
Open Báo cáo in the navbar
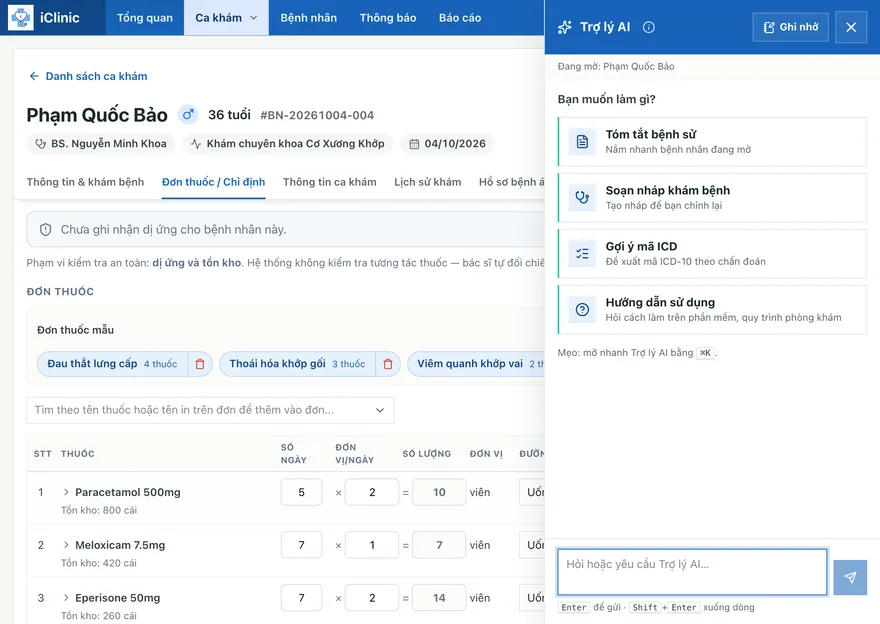pyautogui.click(x=460, y=18)
